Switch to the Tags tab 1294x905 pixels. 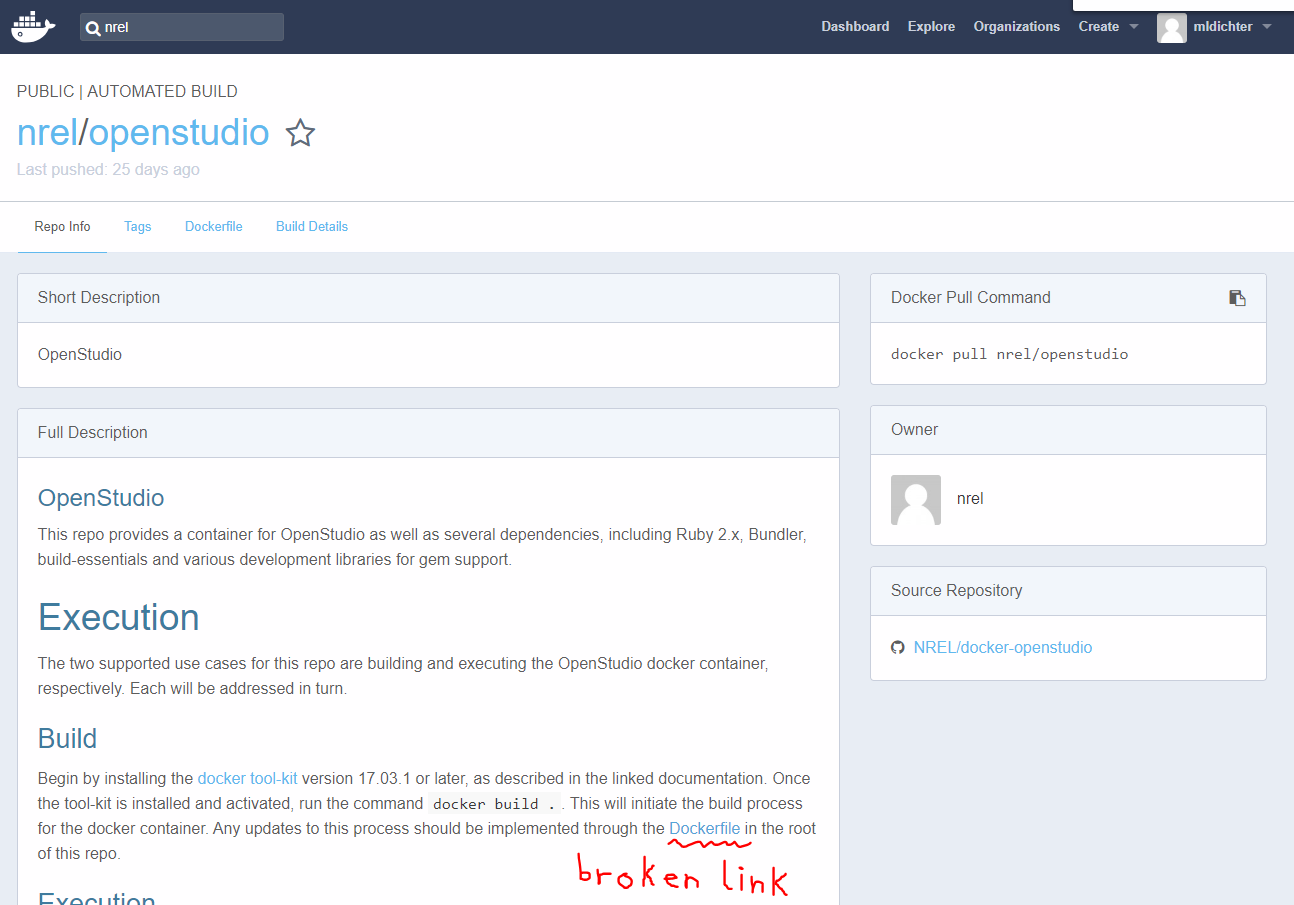click(x=137, y=227)
